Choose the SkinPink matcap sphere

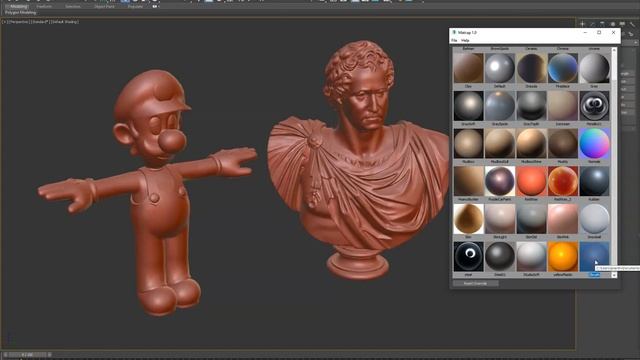point(562,219)
